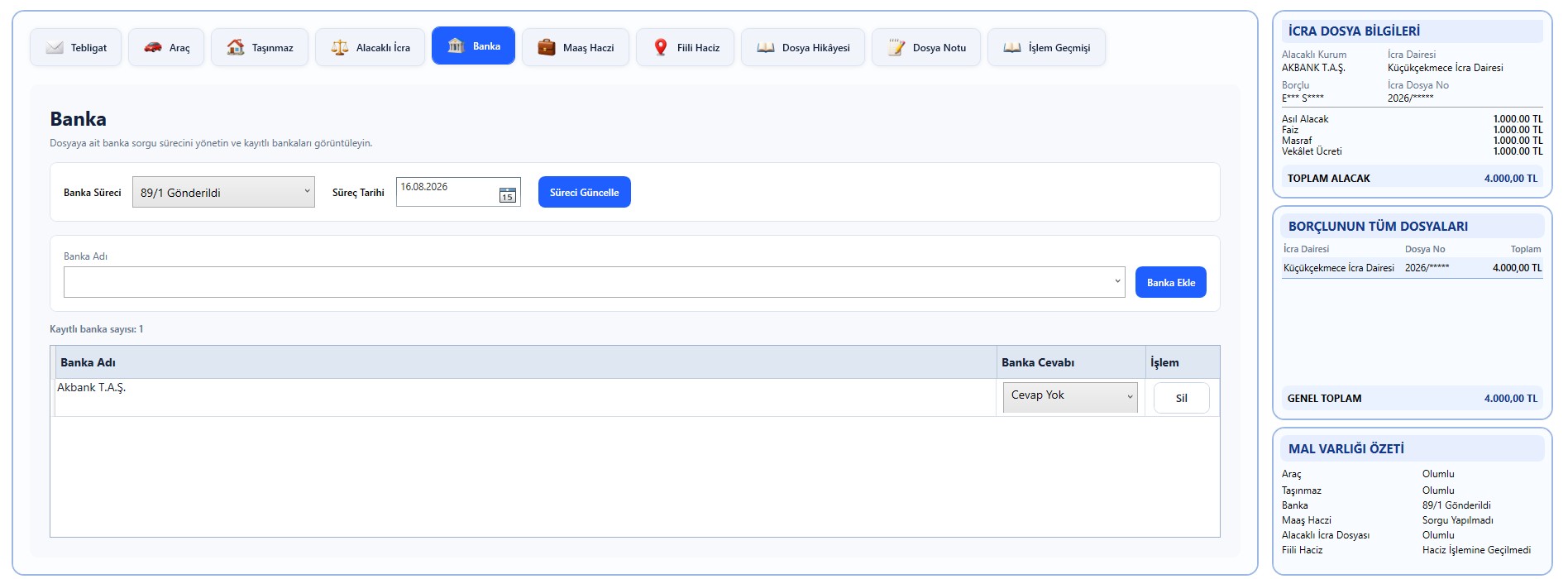Delete Akbank T.A.Ş. row with Sil
This screenshot has height=579, width=1568.
[x=1182, y=398]
